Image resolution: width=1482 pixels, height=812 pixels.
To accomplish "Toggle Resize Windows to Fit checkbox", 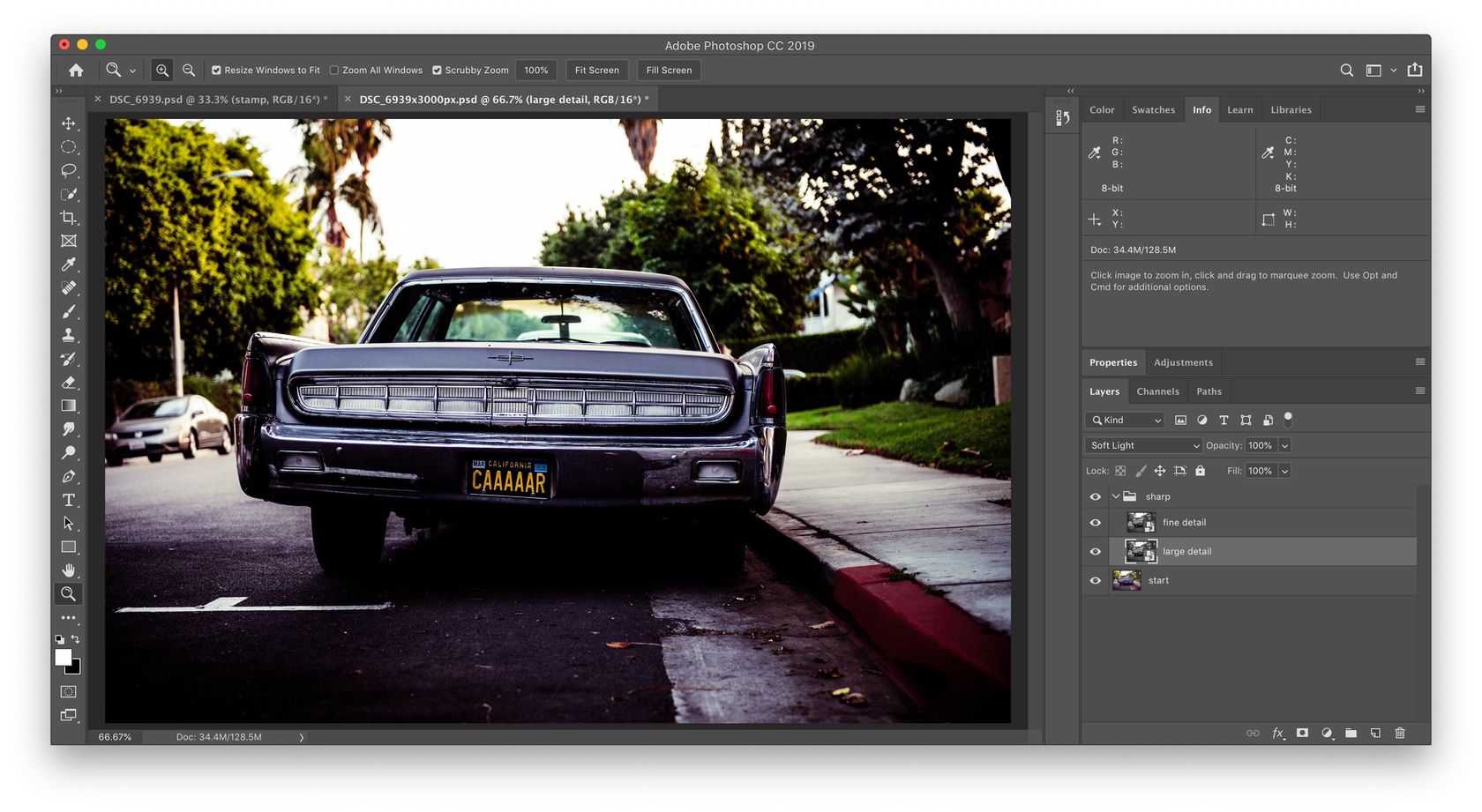I will (x=216, y=71).
